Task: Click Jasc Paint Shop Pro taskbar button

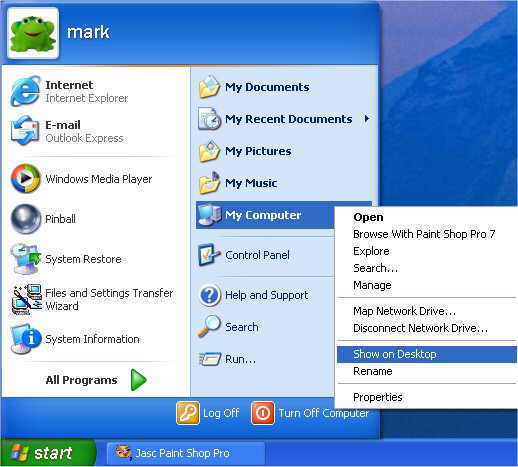Action: pyautogui.click(x=186, y=453)
